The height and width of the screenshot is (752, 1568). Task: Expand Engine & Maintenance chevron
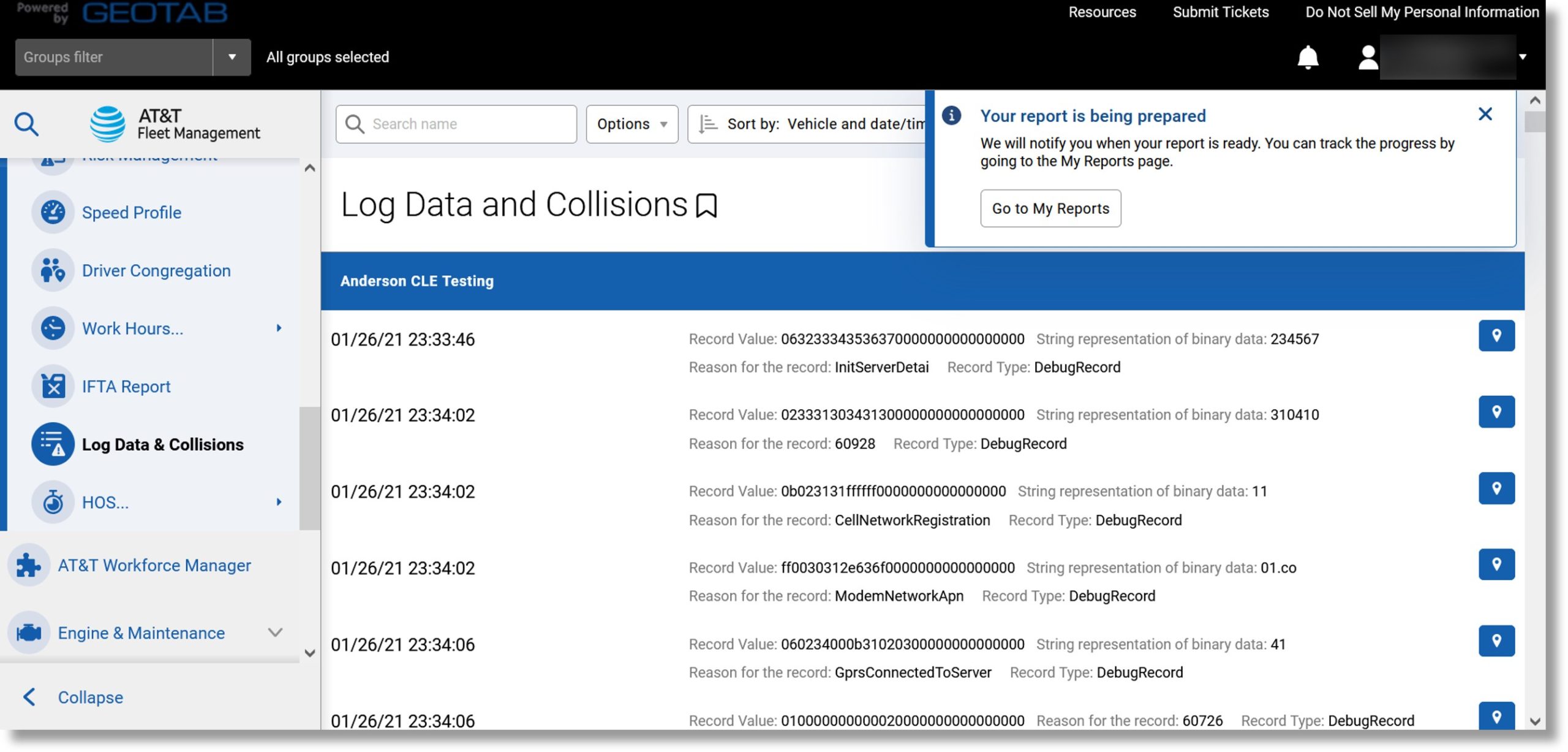click(x=275, y=632)
